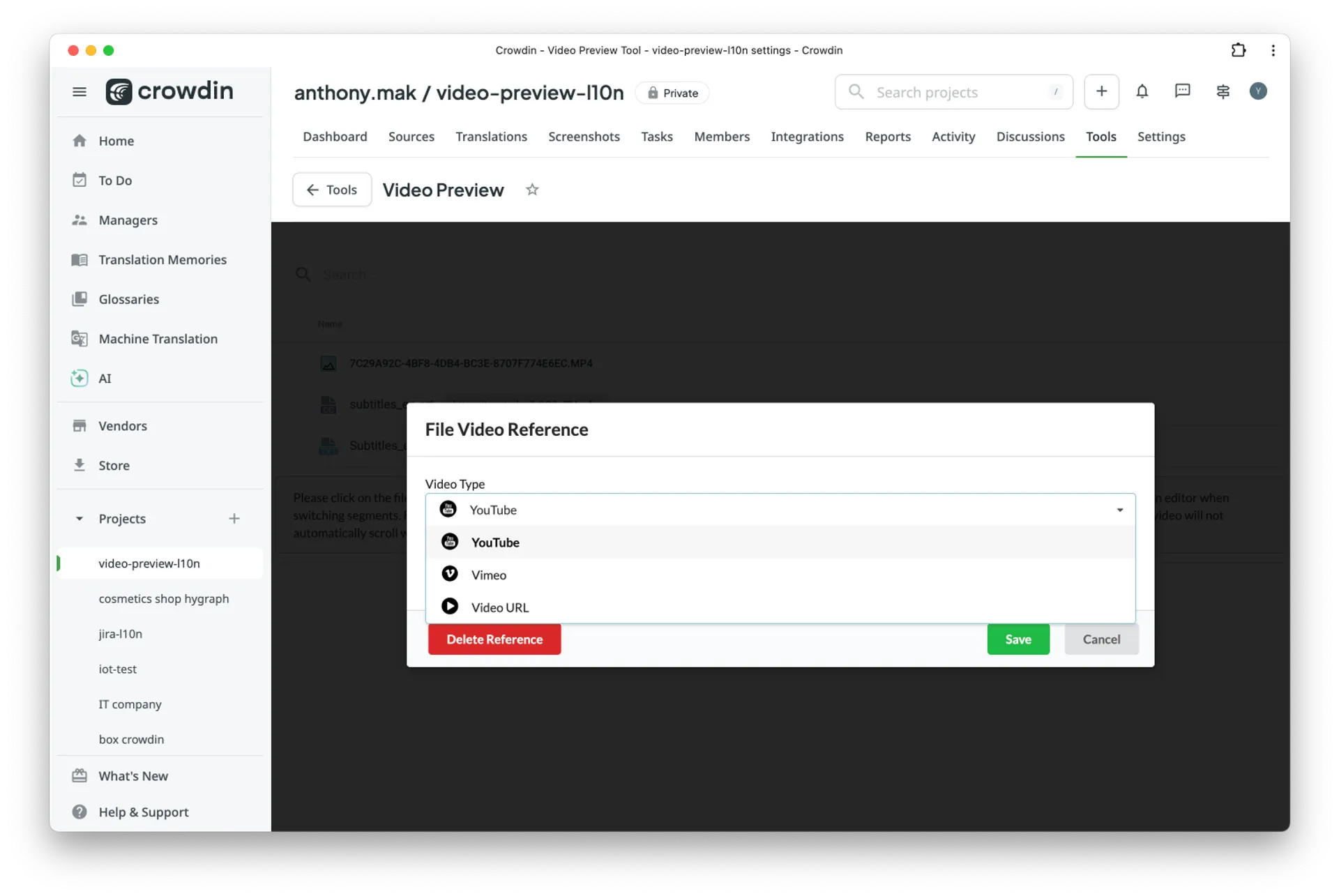1339x896 pixels.
Task: Open the three-dot window menu
Action: (x=1273, y=50)
